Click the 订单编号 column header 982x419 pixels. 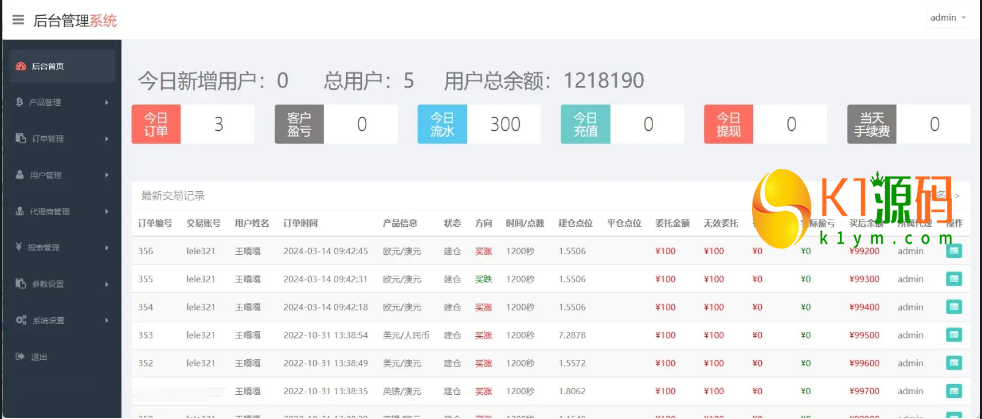pyautogui.click(x=155, y=223)
